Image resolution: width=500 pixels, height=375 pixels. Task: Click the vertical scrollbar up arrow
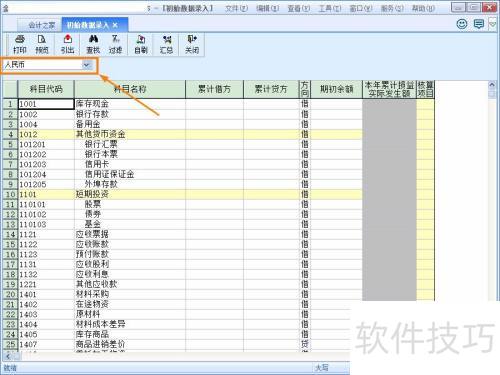tap(492, 85)
